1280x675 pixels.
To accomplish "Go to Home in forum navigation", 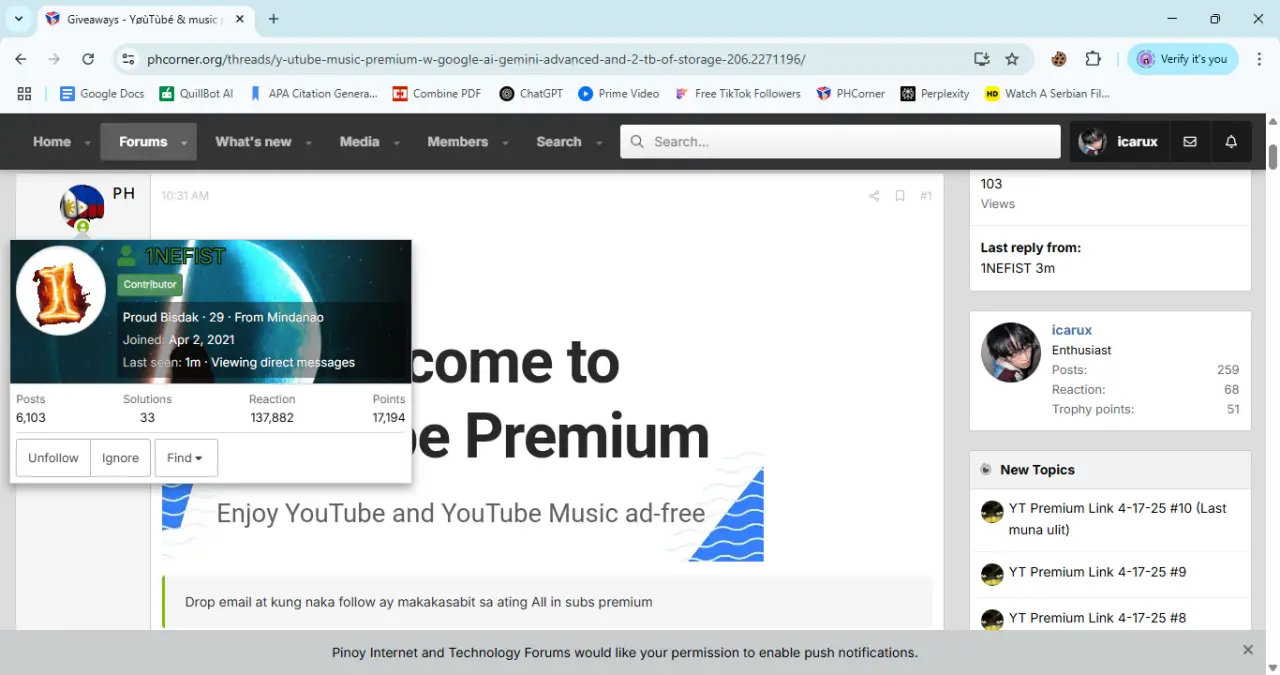I will (52, 142).
